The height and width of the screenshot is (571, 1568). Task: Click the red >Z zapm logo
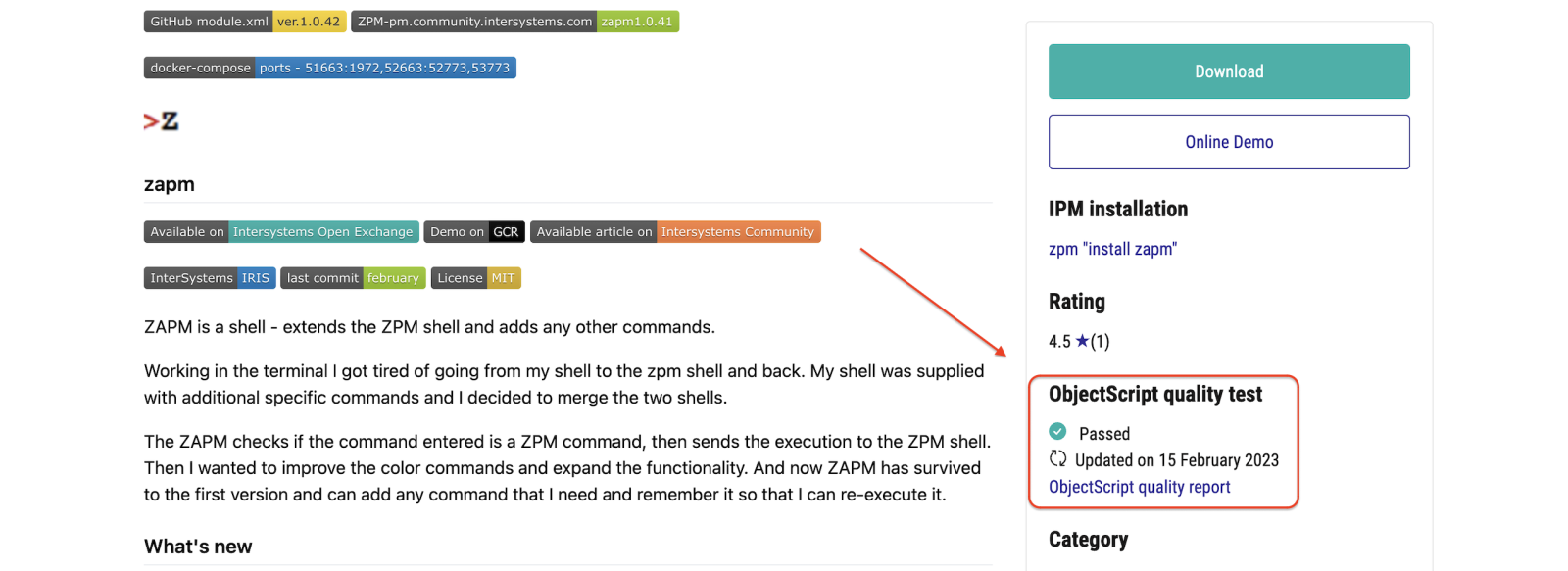click(x=161, y=121)
